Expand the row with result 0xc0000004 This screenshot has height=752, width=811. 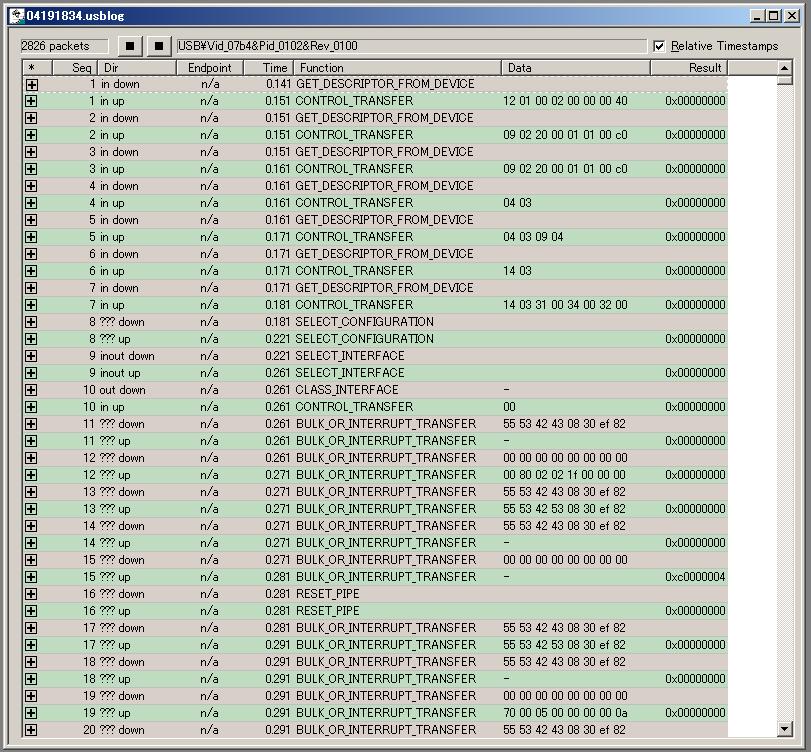point(31,577)
